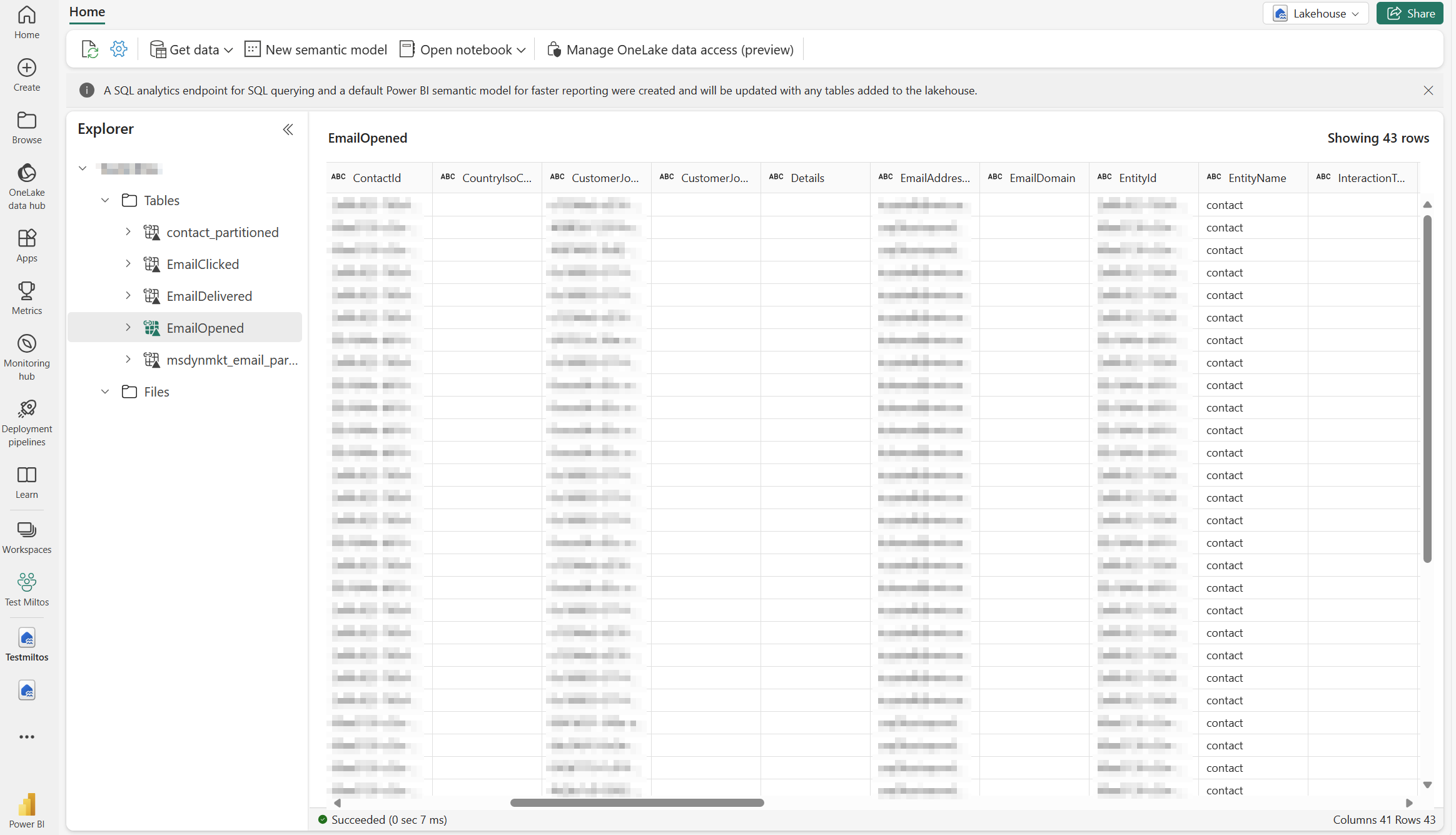Click the Succeeded status message

point(383,819)
